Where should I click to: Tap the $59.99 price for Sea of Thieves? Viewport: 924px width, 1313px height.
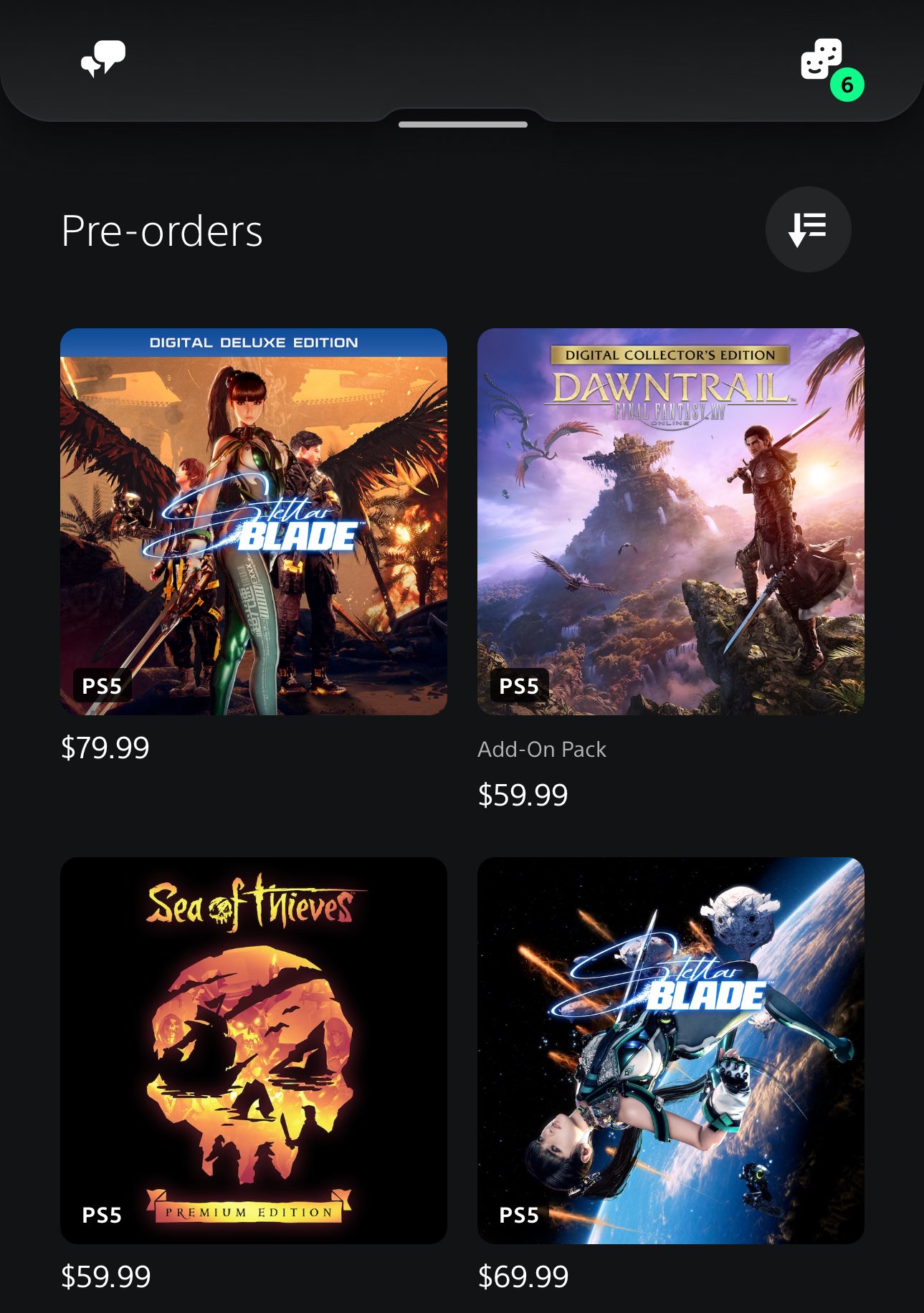tap(105, 1276)
